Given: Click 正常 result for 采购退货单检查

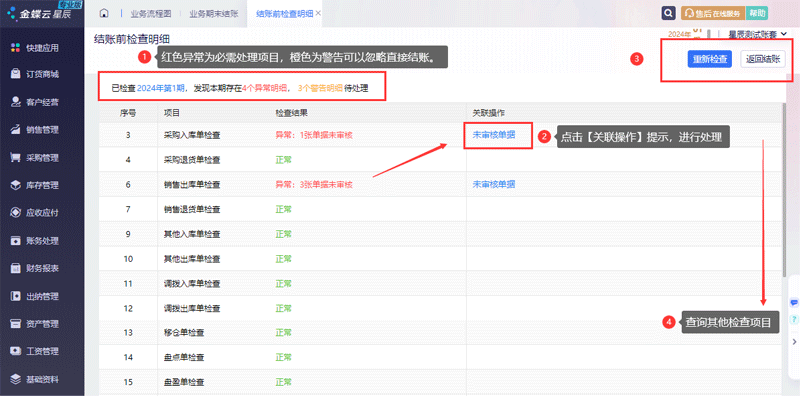Looking at the screenshot, I should 283,160.
